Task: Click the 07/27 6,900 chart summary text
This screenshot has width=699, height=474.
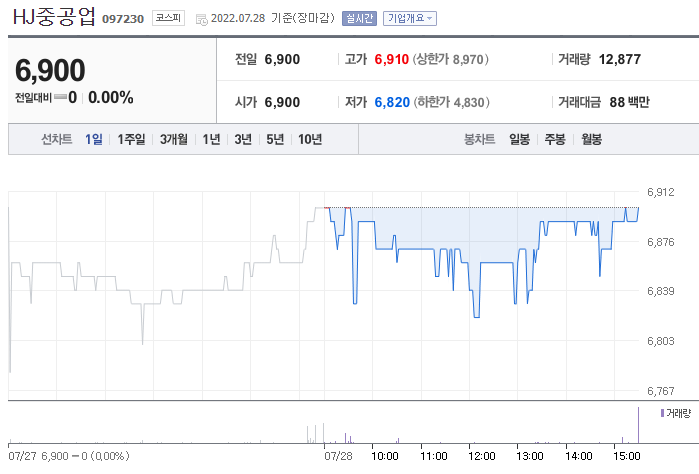Action: tap(69, 456)
